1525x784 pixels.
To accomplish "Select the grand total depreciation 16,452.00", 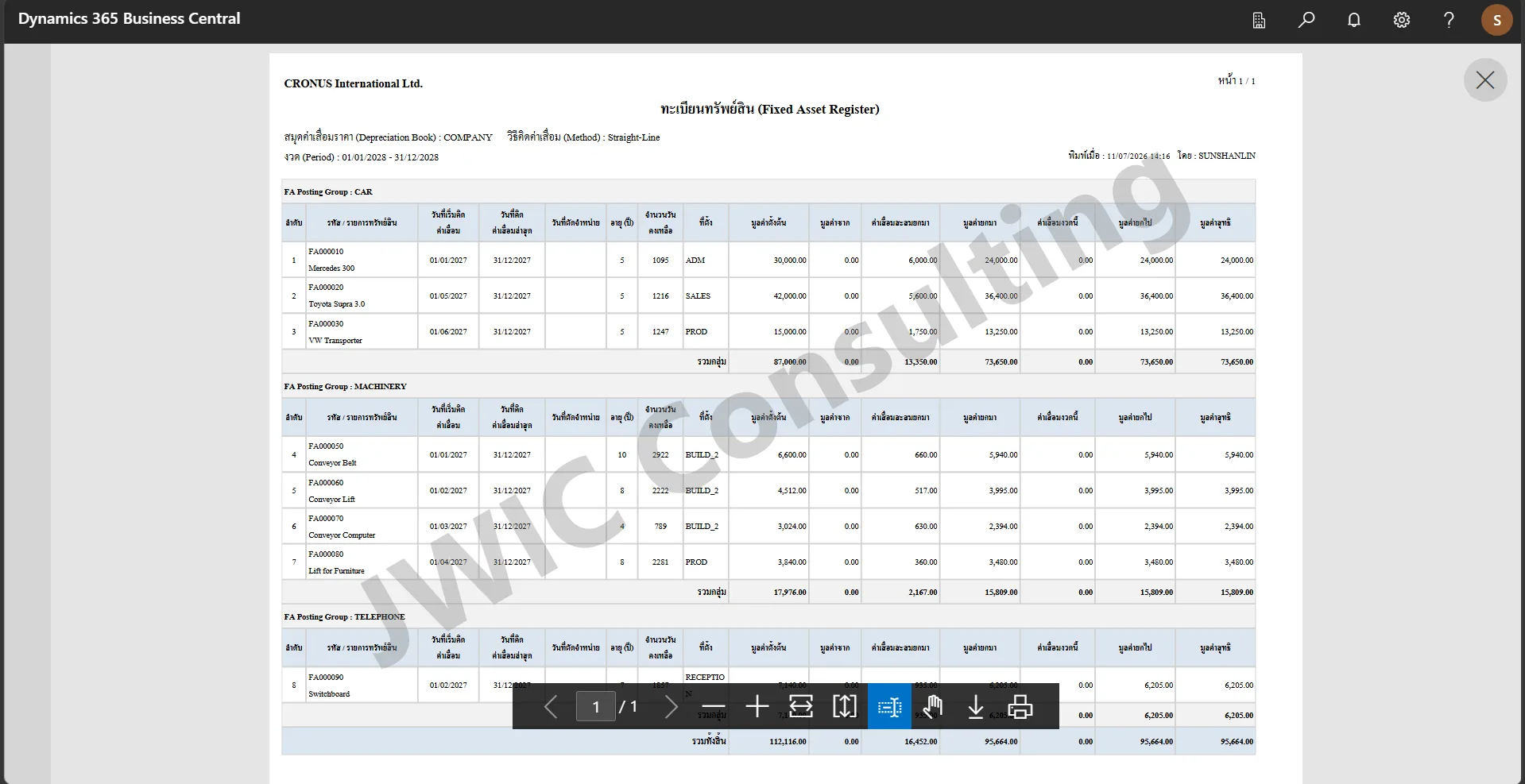I will (921, 742).
